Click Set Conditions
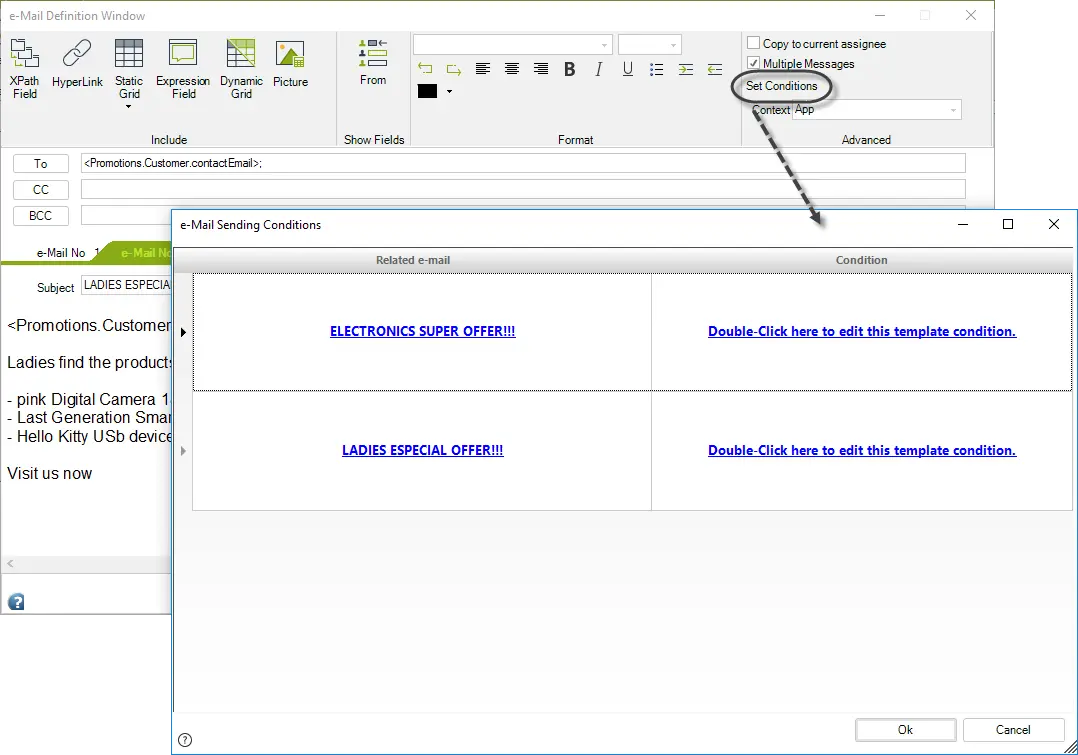The width and height of the screenshot is (1078, 755). (782, 86)
